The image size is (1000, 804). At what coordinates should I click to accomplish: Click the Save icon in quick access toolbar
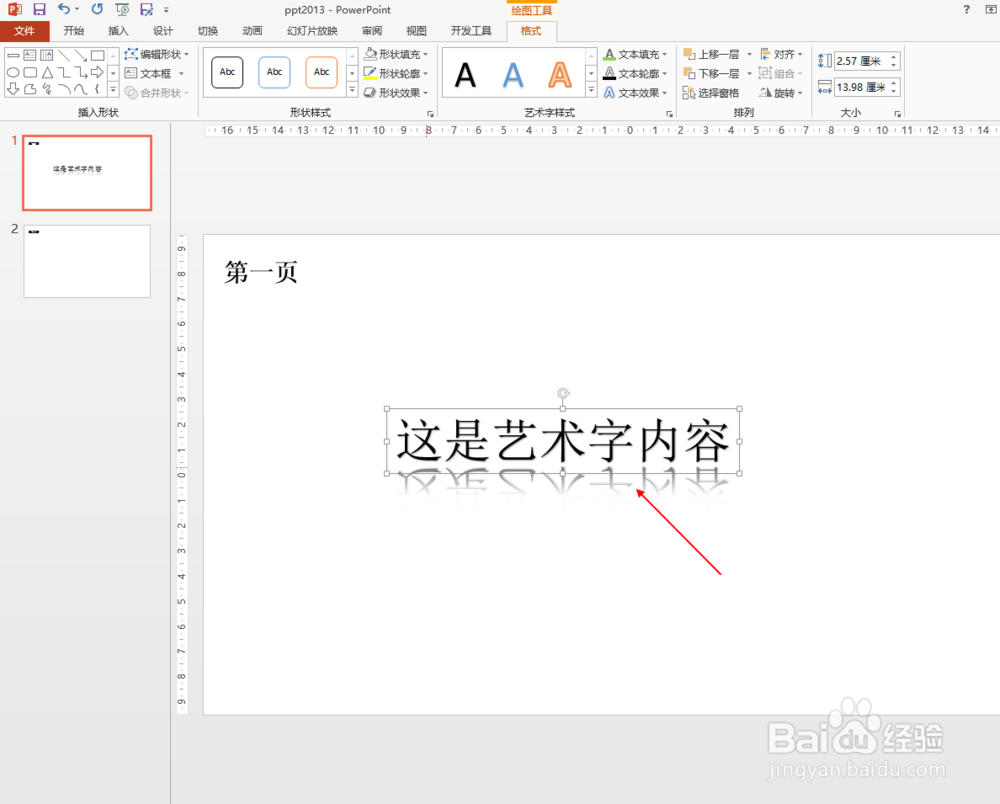pos(38,9)
